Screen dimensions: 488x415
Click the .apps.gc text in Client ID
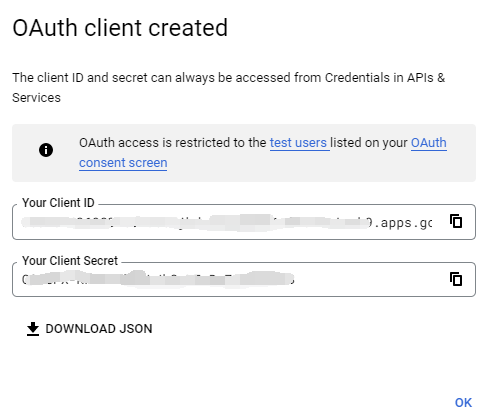coord(403,223)
